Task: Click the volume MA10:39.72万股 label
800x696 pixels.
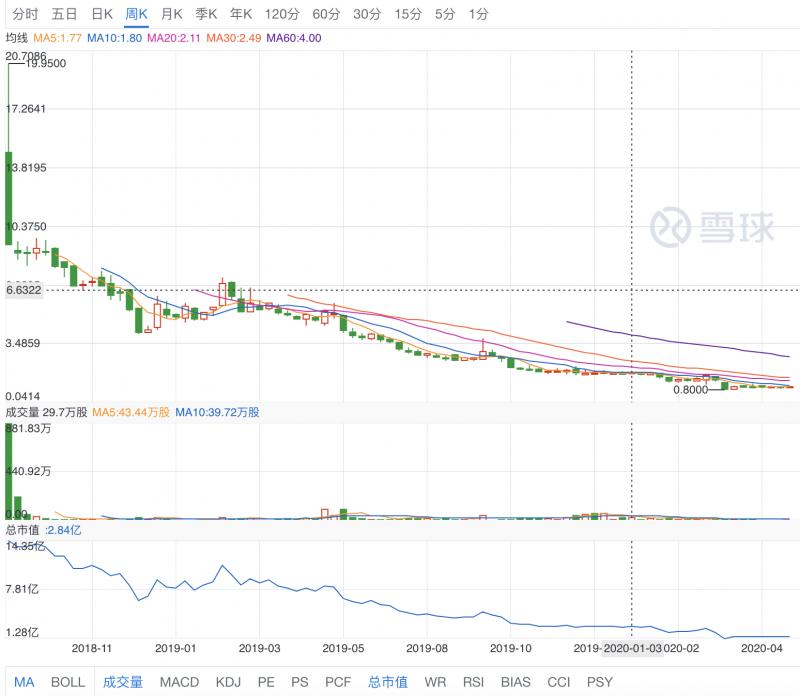Action: (x=217, y=412)
